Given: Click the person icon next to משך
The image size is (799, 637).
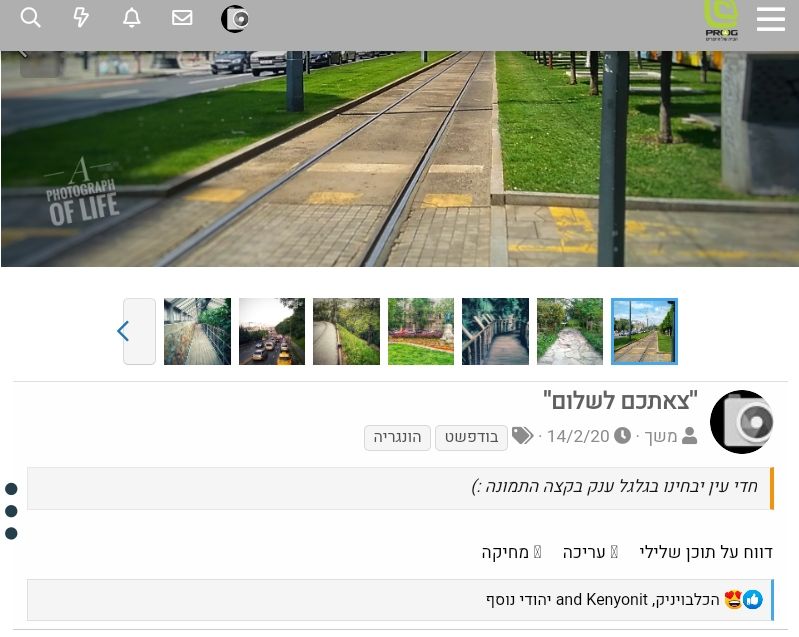Looking at the screenshot, I should coord(689,436).
